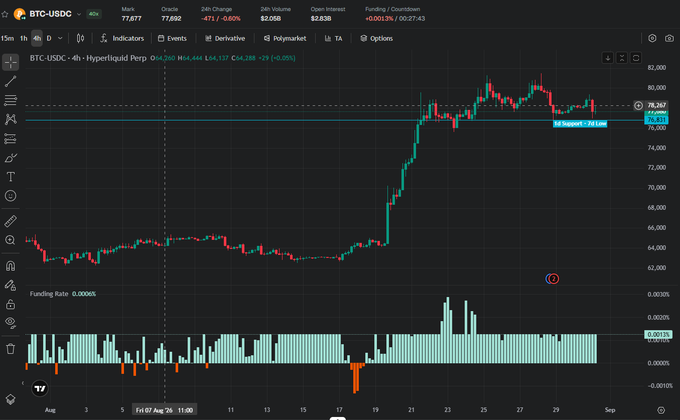
Task: Open the emoji icons tool
Action: 10,196
